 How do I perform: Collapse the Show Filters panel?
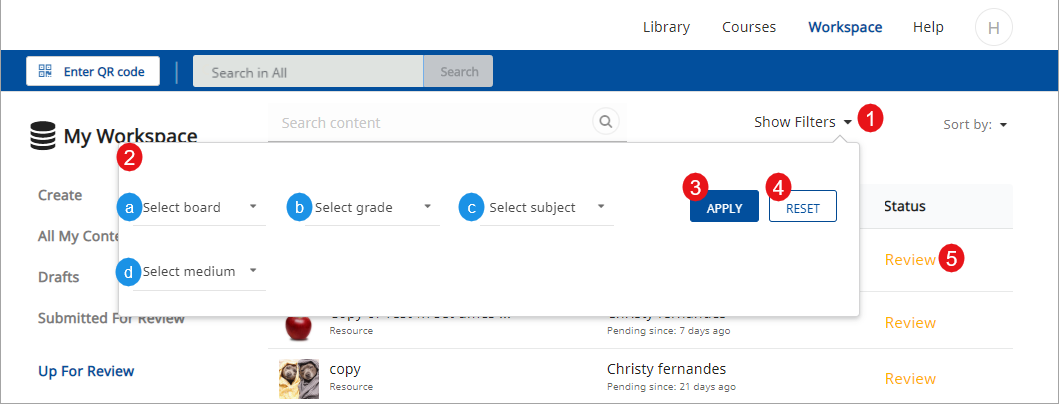803,122
